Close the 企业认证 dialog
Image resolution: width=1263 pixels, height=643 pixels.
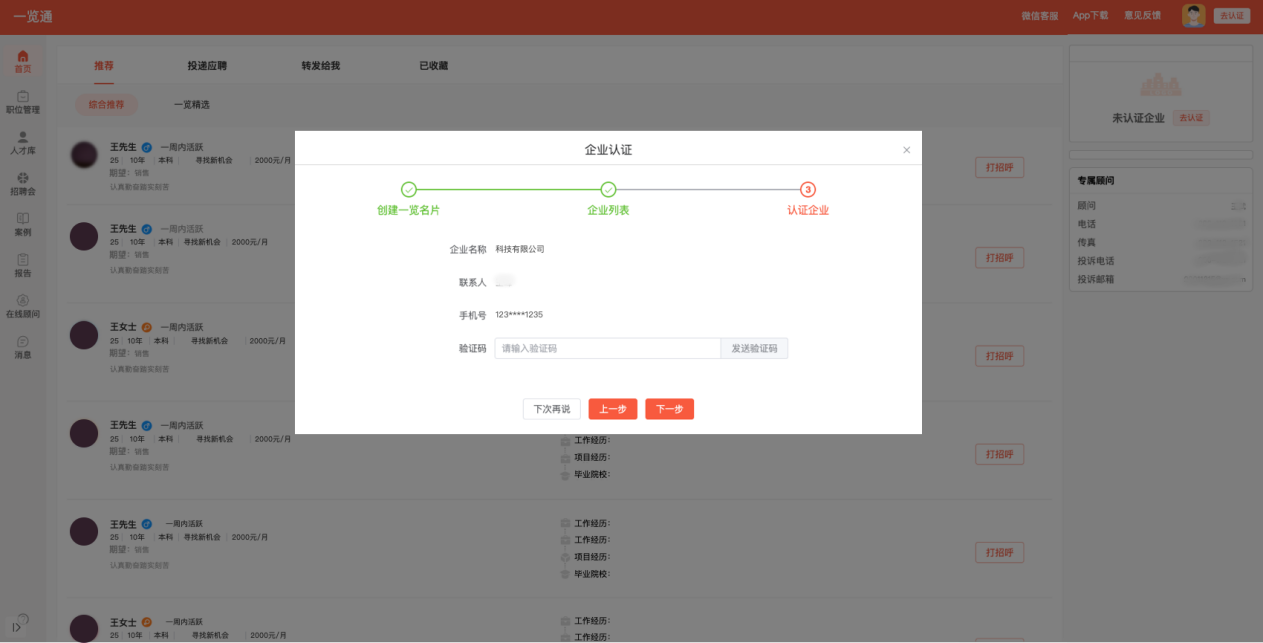pos(907,150)
